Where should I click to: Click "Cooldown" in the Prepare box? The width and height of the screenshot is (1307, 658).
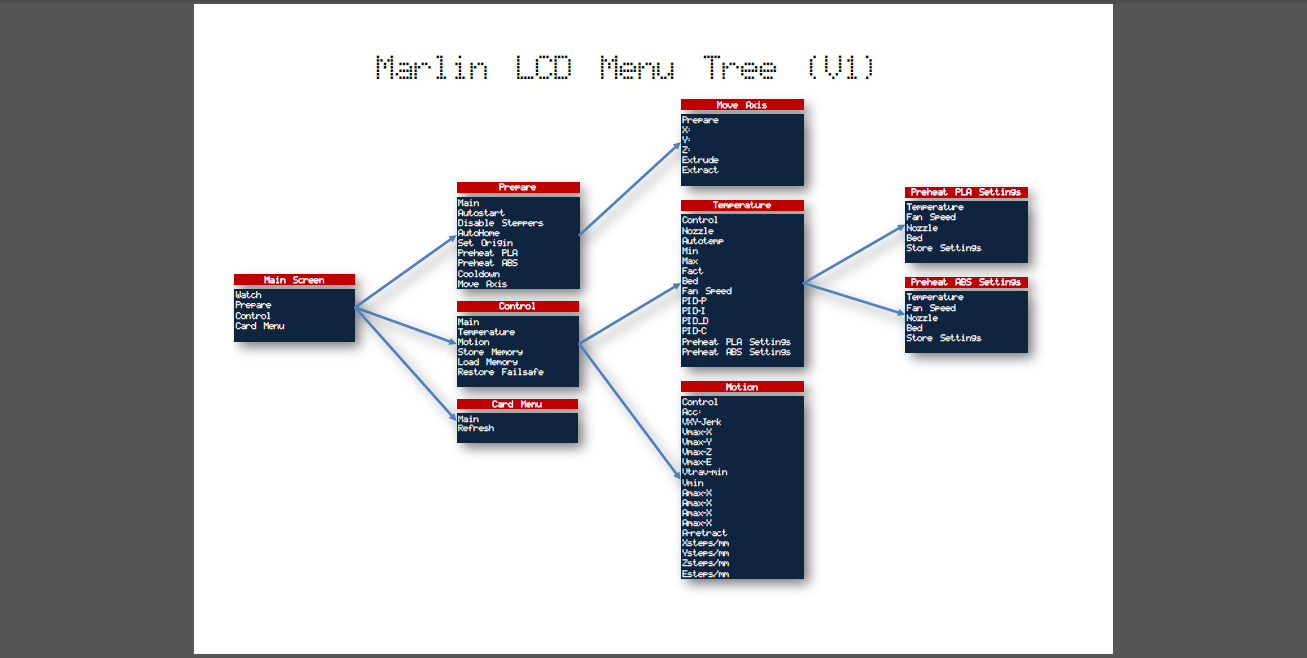pos(479,274)
